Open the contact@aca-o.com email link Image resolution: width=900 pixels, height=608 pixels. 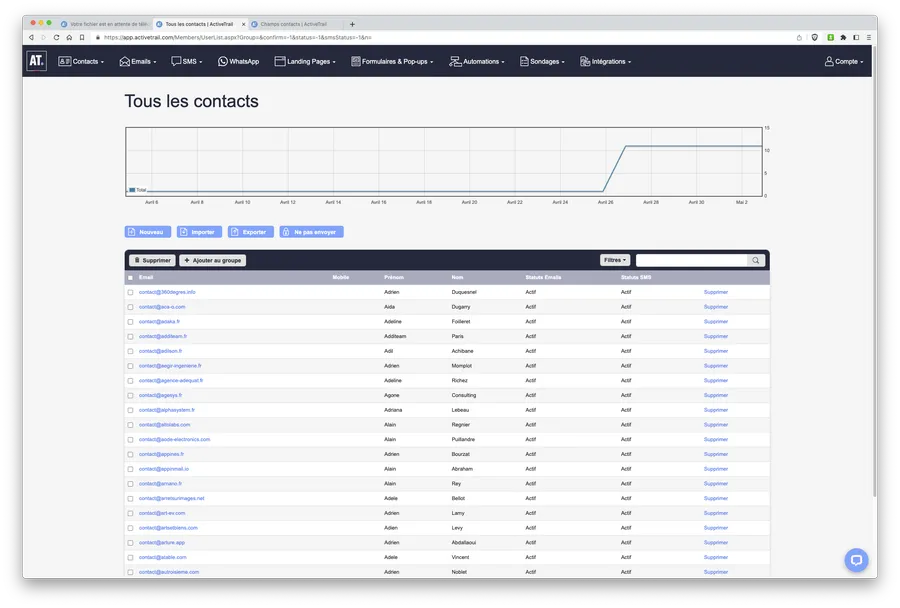coord(162,307)
